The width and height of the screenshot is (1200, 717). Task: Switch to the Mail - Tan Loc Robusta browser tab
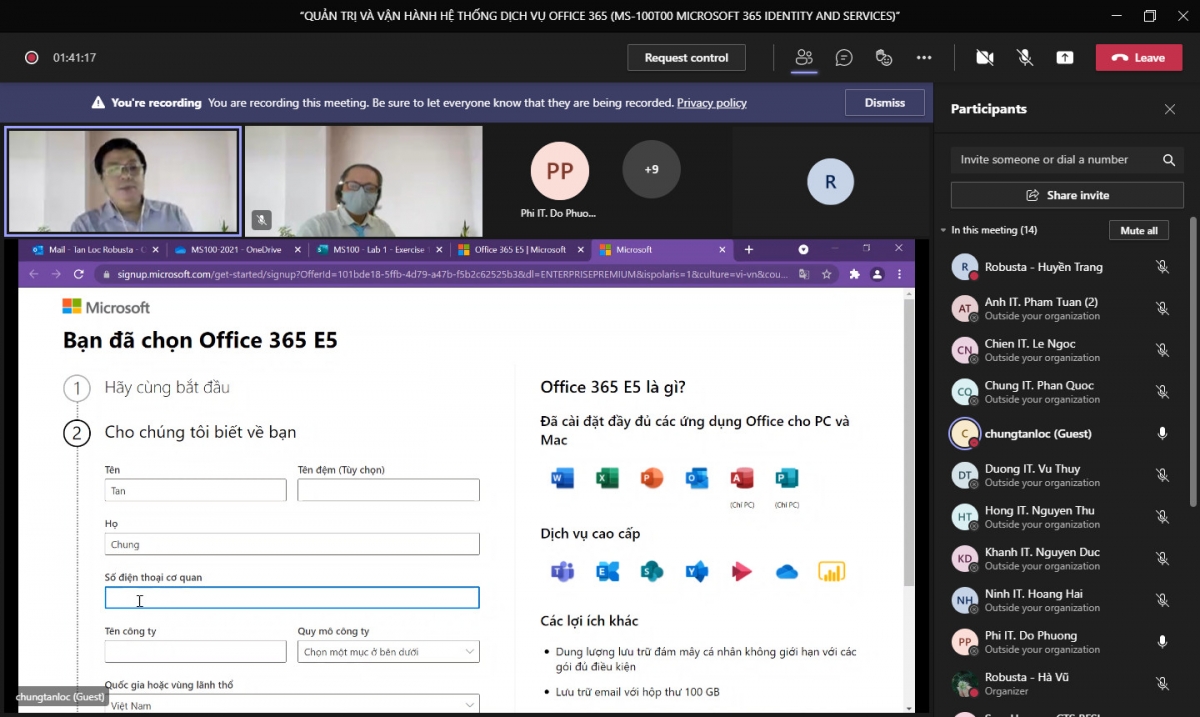tap(94, 249)
